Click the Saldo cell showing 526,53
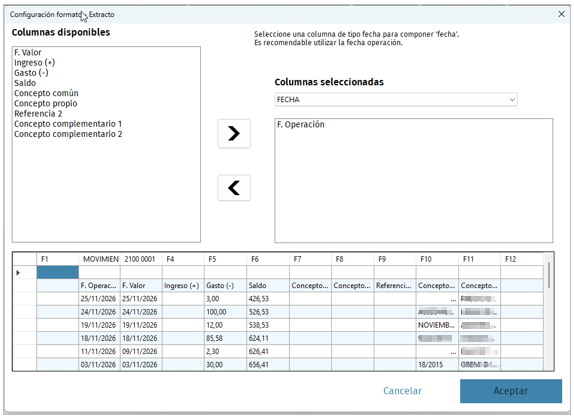574x418 pixels. click(268, 312)
